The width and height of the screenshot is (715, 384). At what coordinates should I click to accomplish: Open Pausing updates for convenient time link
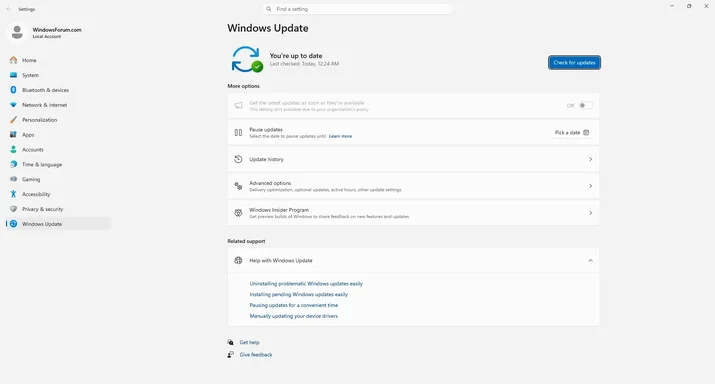click(294, 305)
